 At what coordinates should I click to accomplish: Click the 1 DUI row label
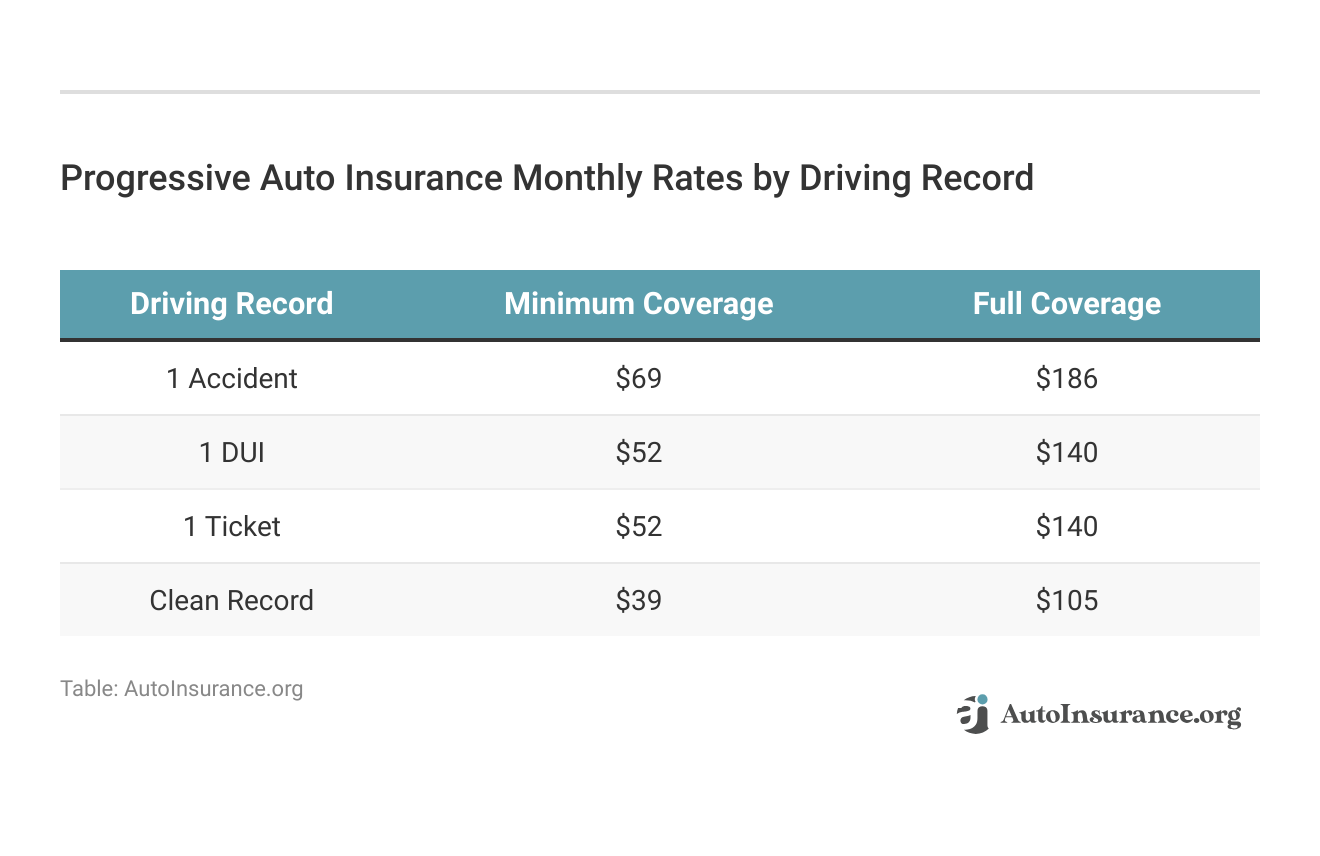point(231,453)
